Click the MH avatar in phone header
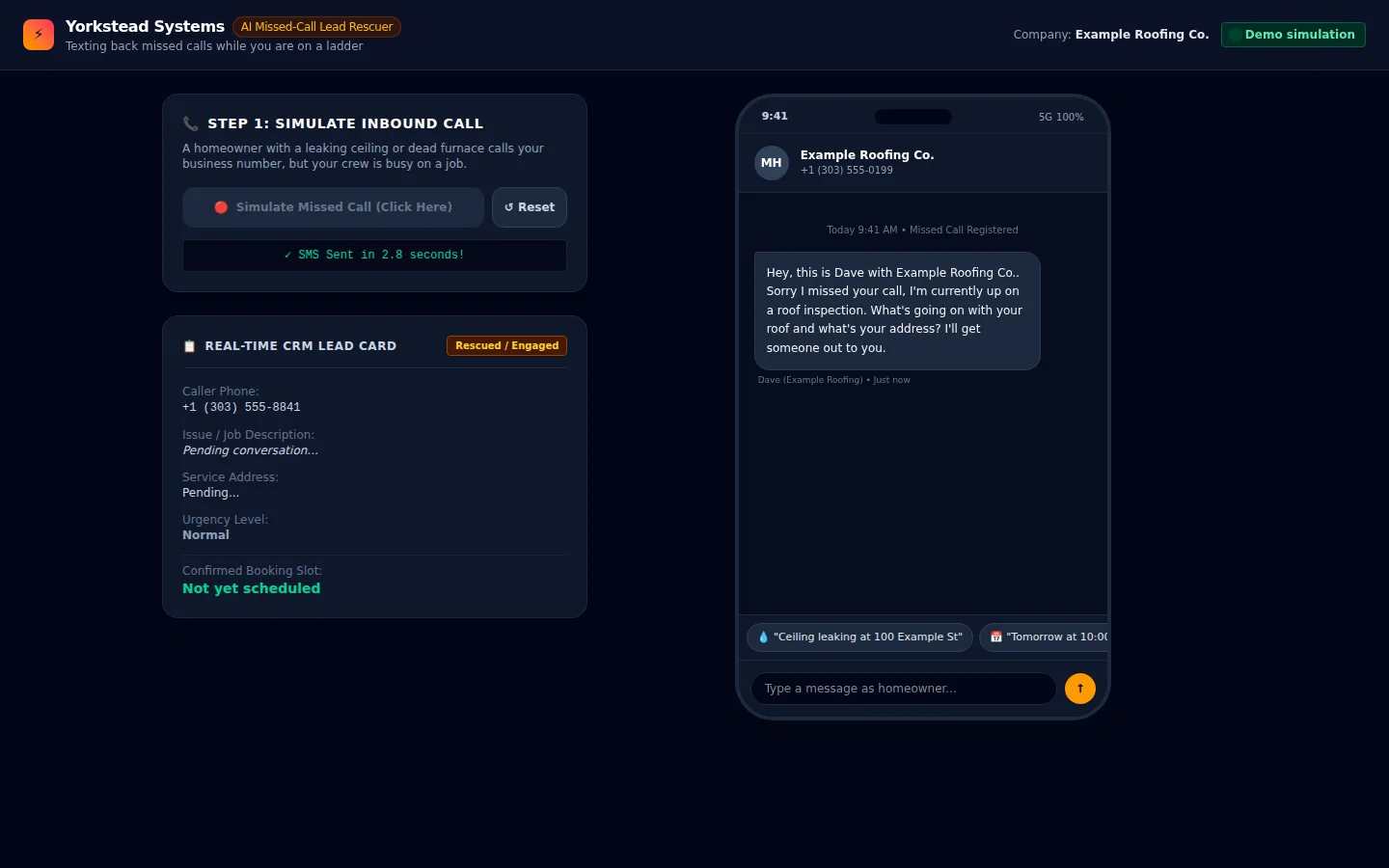 coord(772,163)
